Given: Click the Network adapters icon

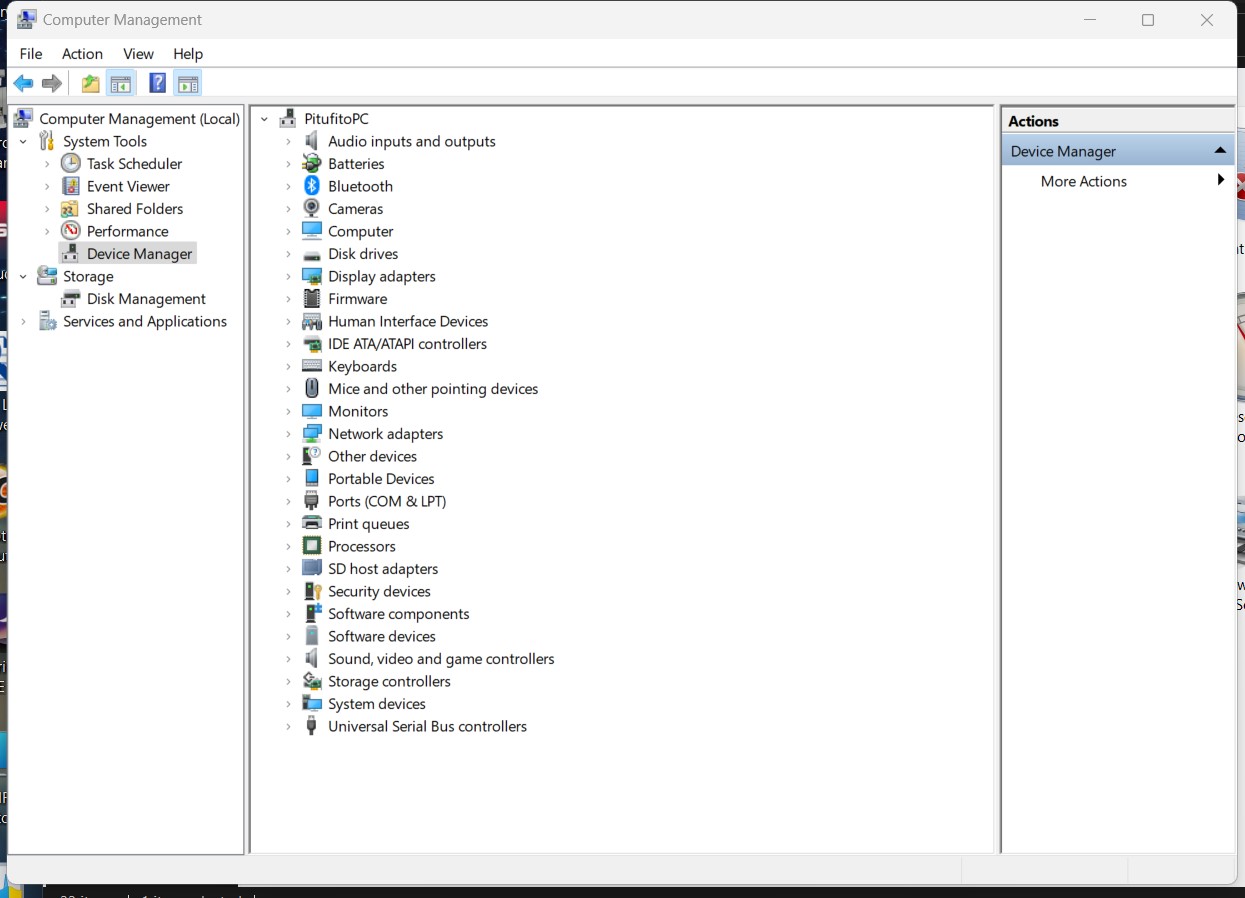Looking at the screenshot, I should point(312,434).
